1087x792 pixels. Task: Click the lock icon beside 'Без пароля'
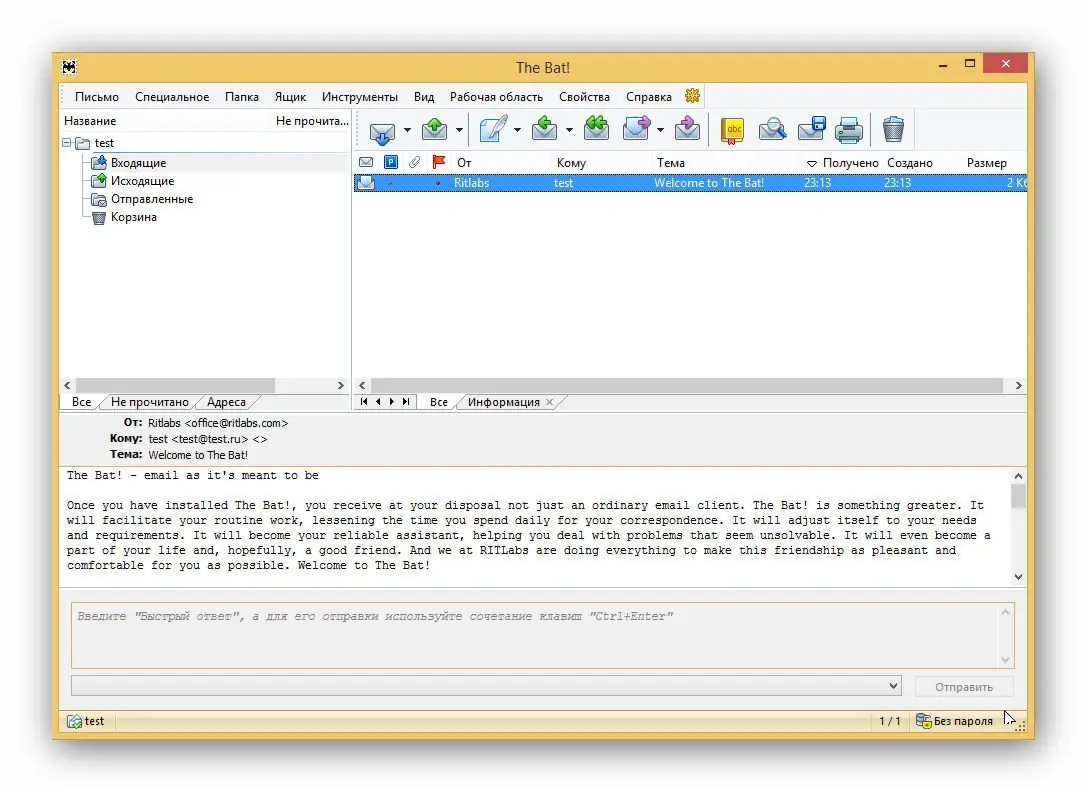tap(923, 721)
